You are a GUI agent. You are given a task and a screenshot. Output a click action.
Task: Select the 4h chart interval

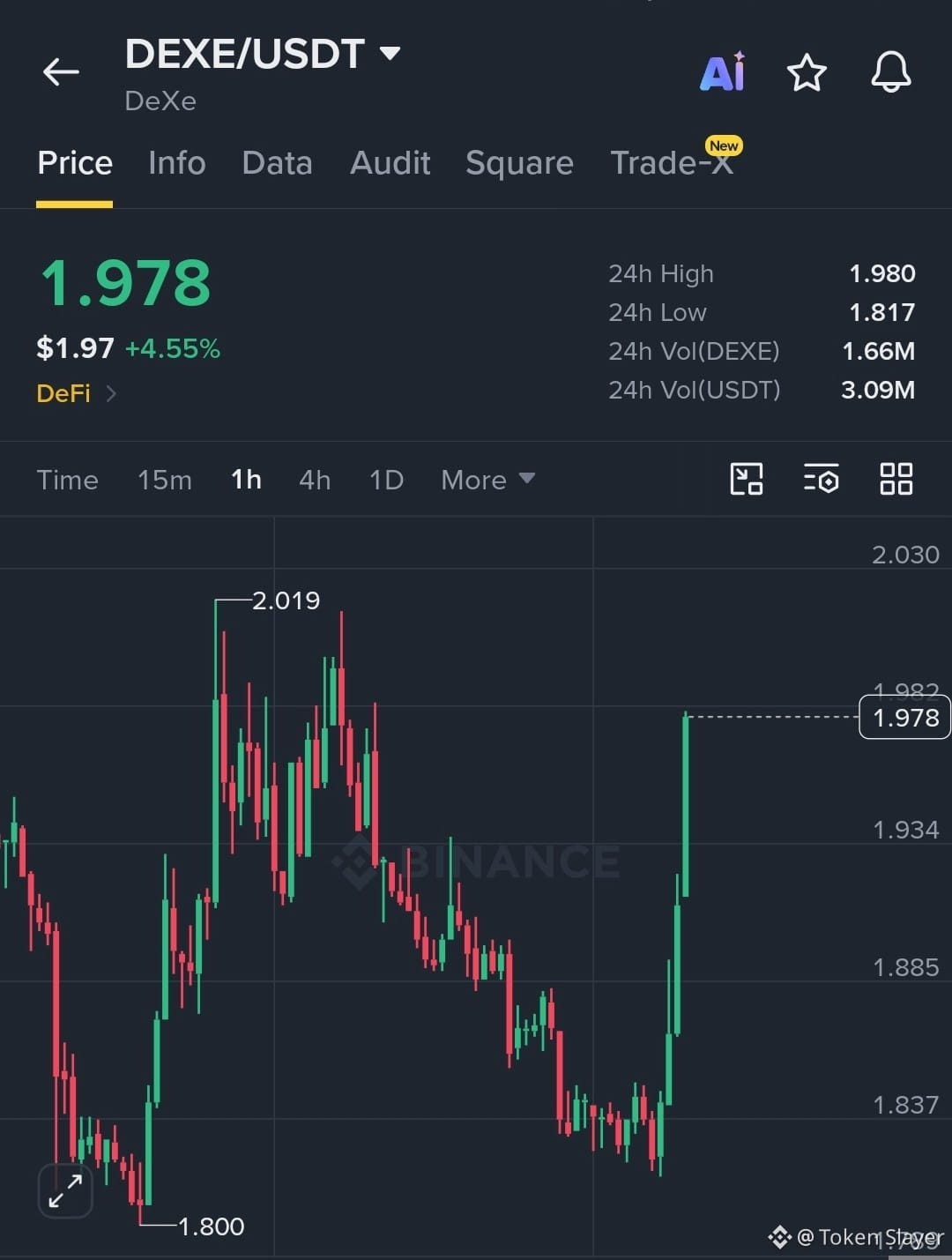(315, 480)
